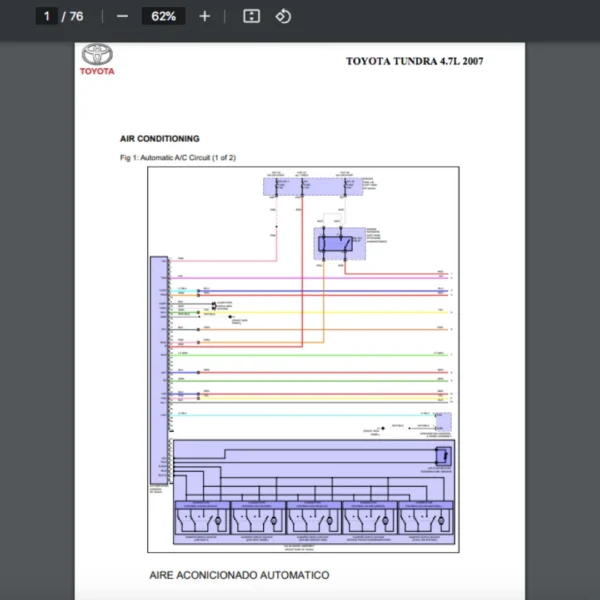Click the middle damper servo switch module
The height and width of the screenshot is (600, 600).
click(313, 518)
